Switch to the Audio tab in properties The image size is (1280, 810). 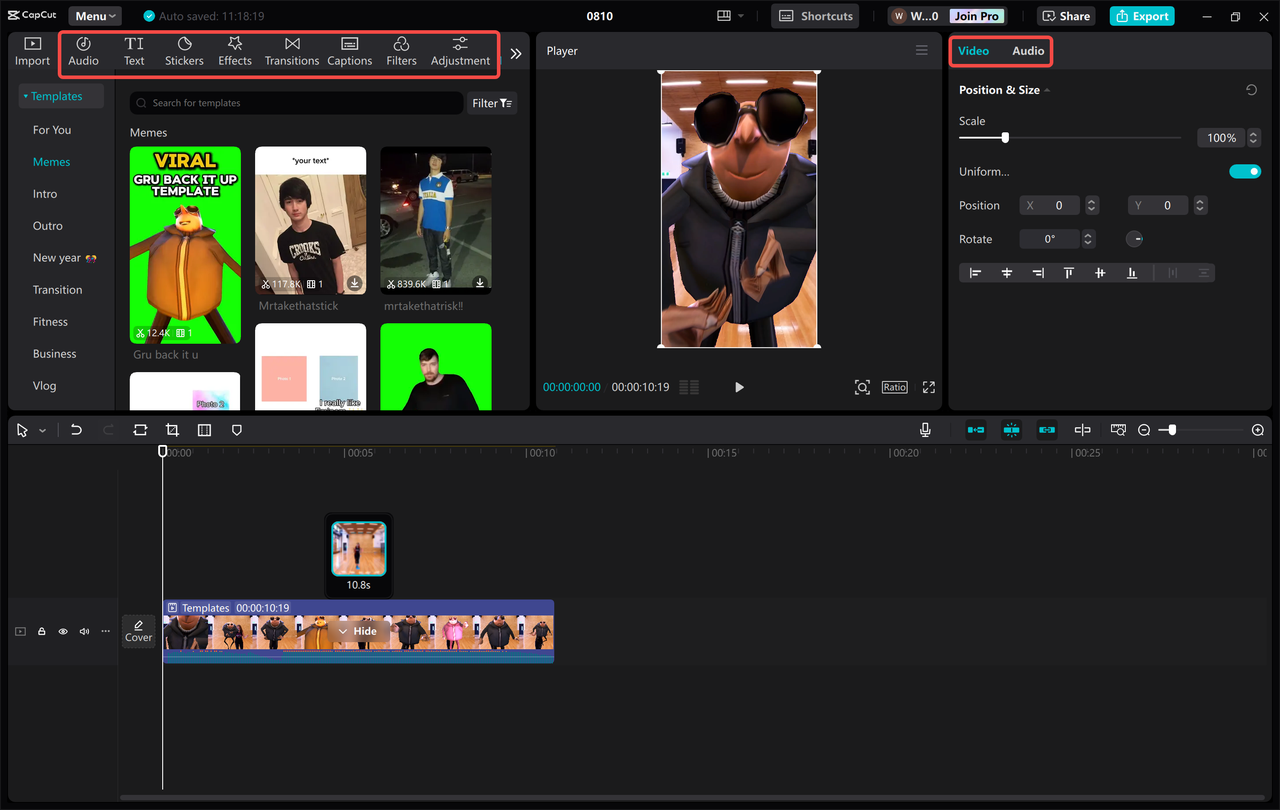click(x=1028, y=50)
